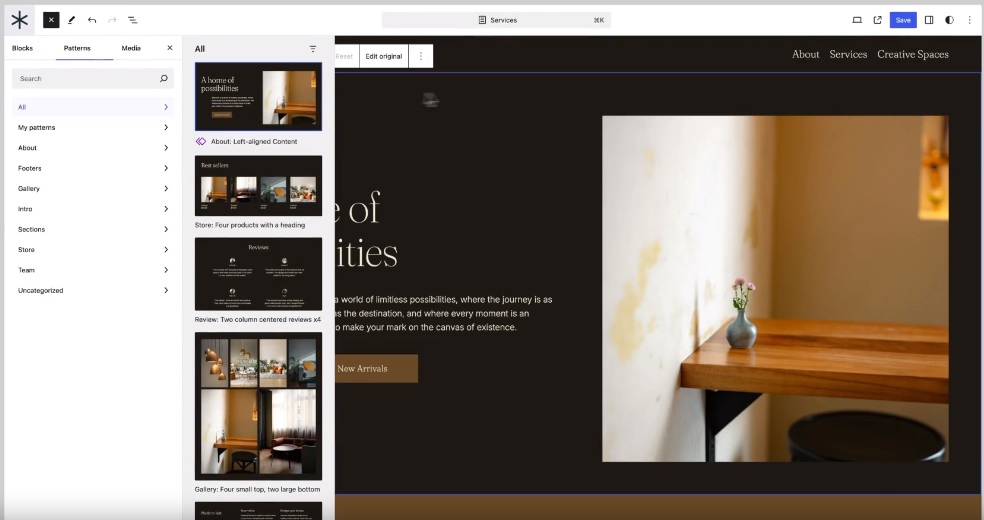Open the Styles half-circle icon
The width and height of the screenshot is (984, 520).
coord(949,20)
